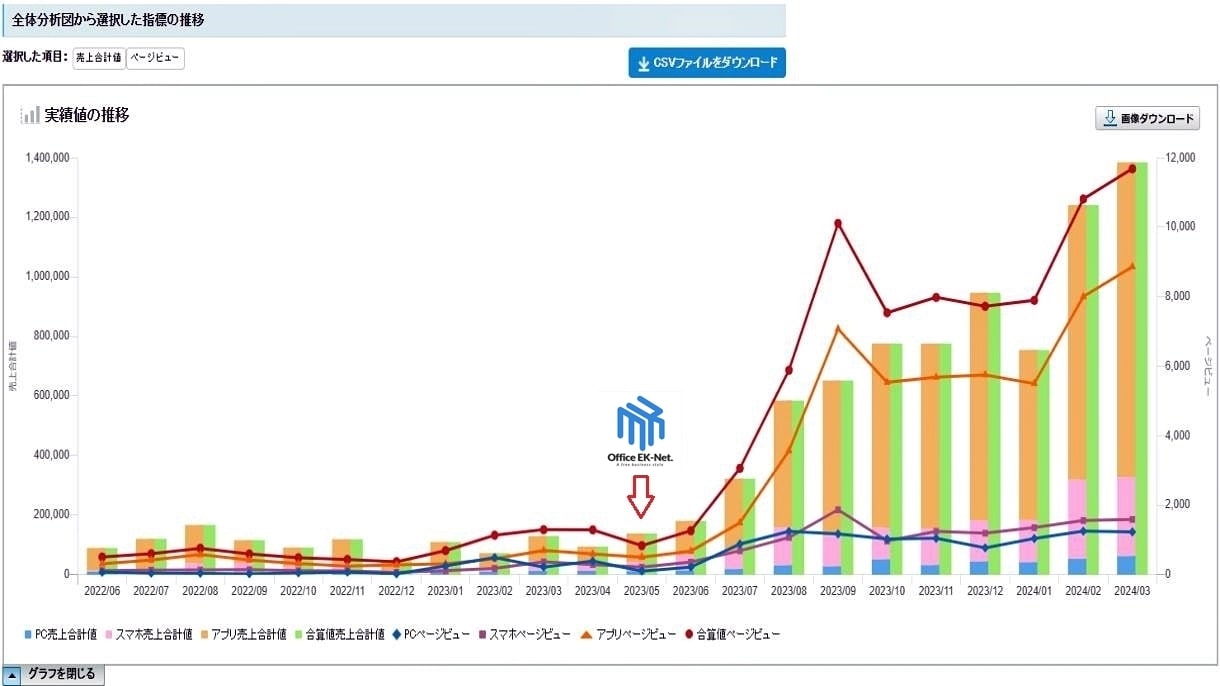
Task: Click the 画像ダウンロード button
Action: coord(1148,118)
